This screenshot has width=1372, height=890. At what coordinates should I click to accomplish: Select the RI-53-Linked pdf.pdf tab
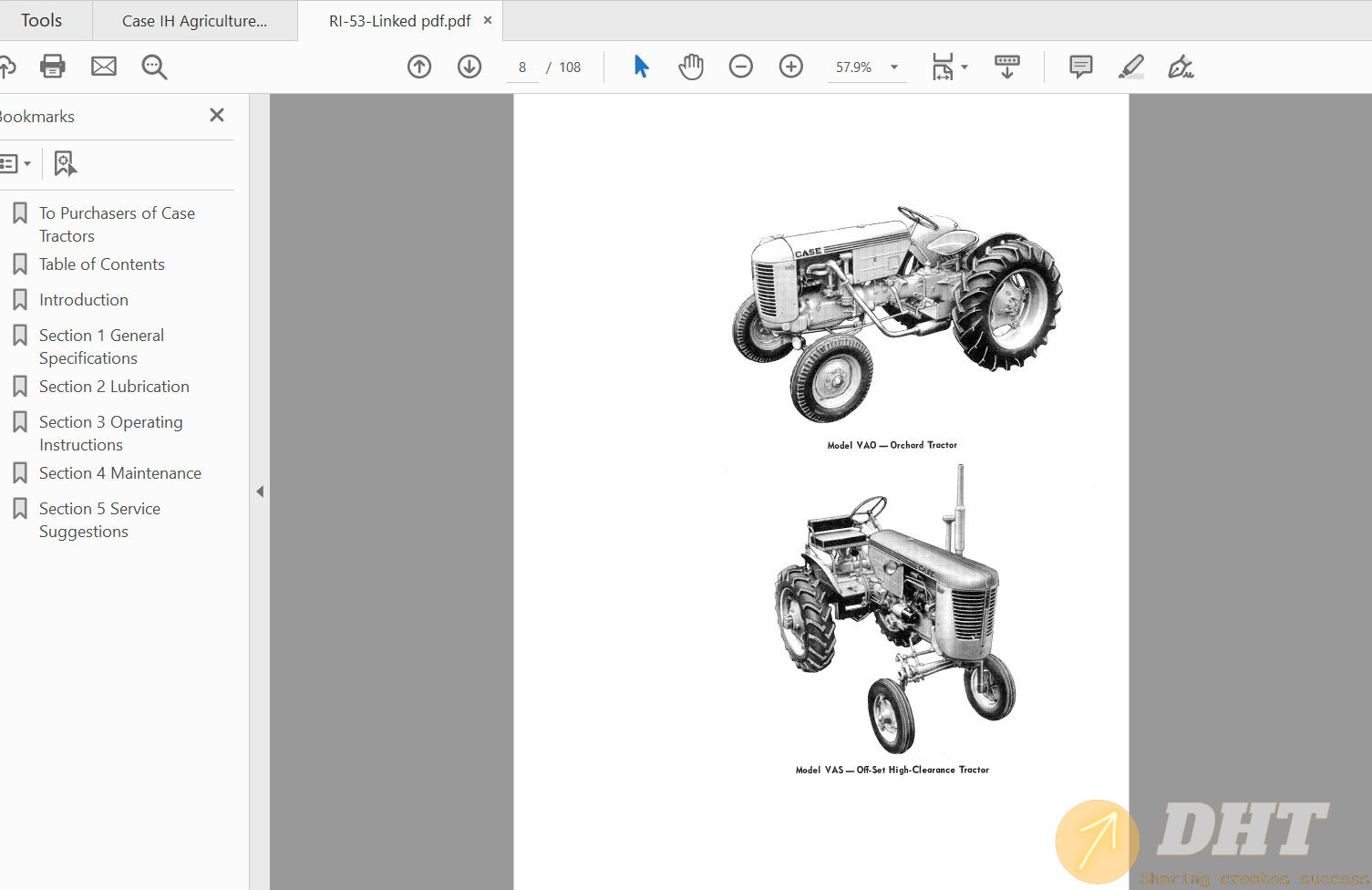[x=399, y=21]
